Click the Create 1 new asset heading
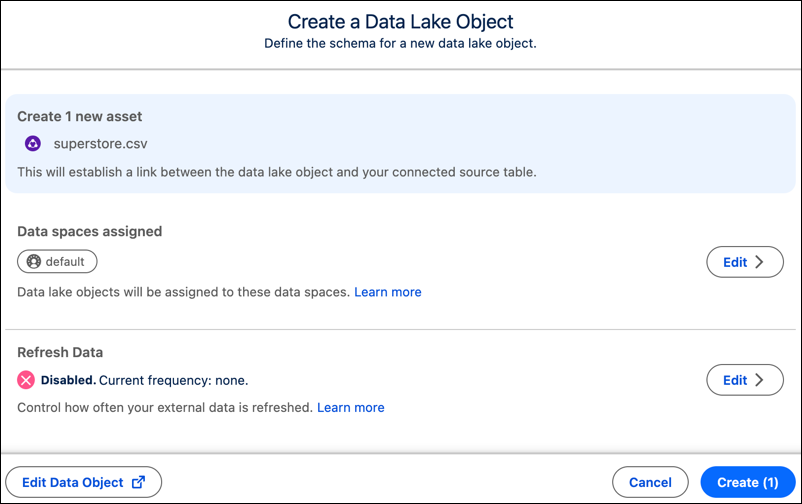This screenshot has height=504, width=802. pyautogui.click(x=80, y=117)
